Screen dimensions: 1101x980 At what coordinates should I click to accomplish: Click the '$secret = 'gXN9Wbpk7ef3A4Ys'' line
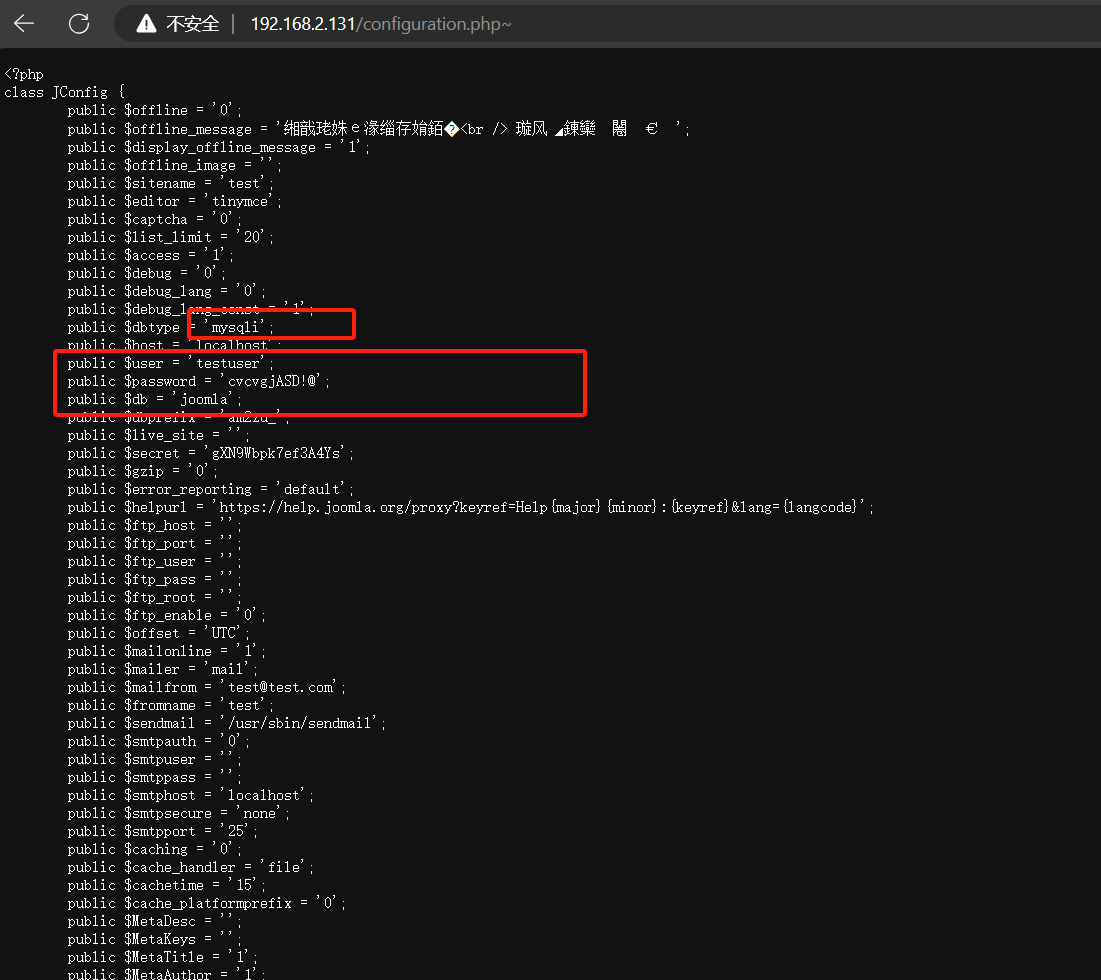click(x=211, y=453)
